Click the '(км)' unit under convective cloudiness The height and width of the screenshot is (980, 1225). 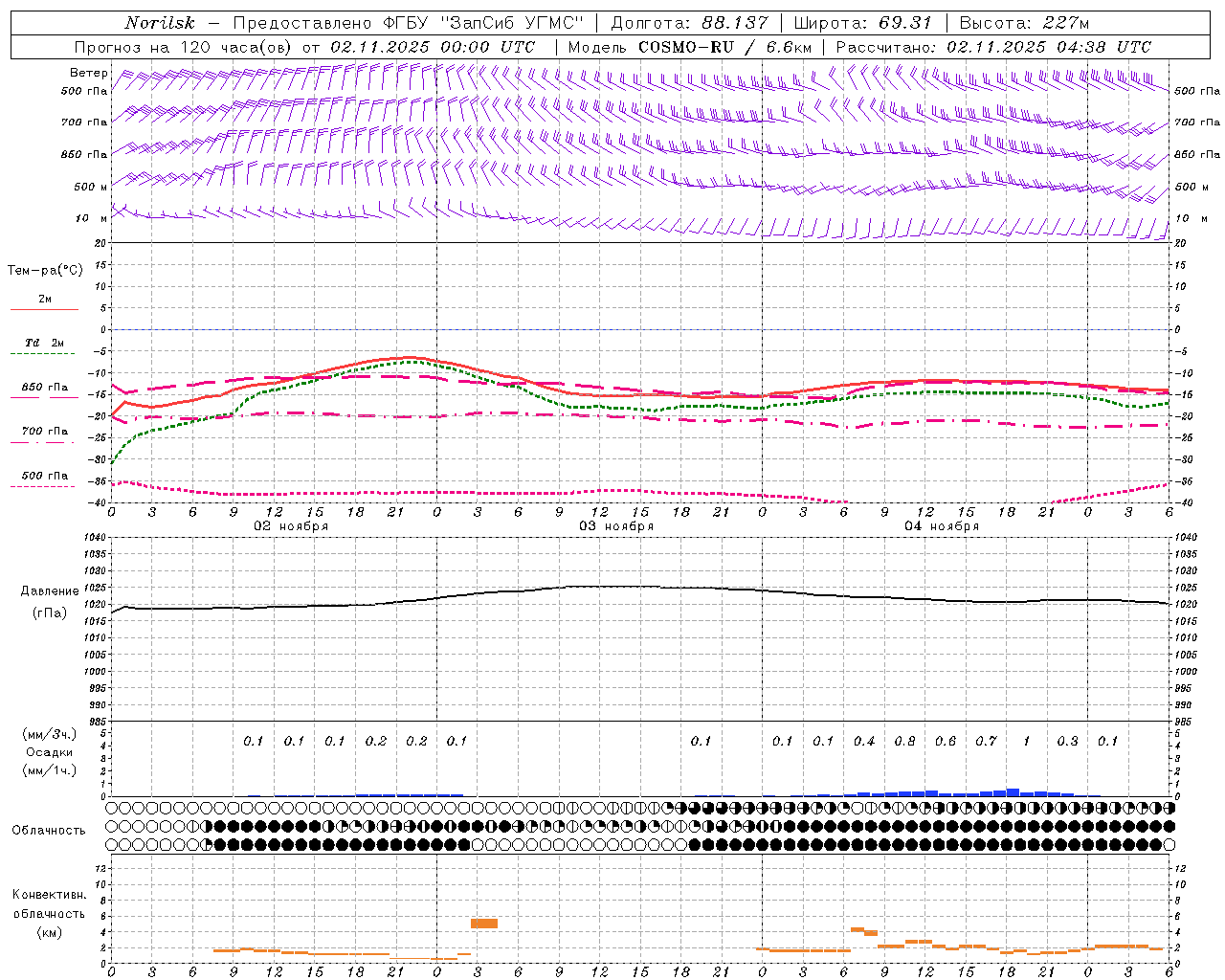click(50, 932)
